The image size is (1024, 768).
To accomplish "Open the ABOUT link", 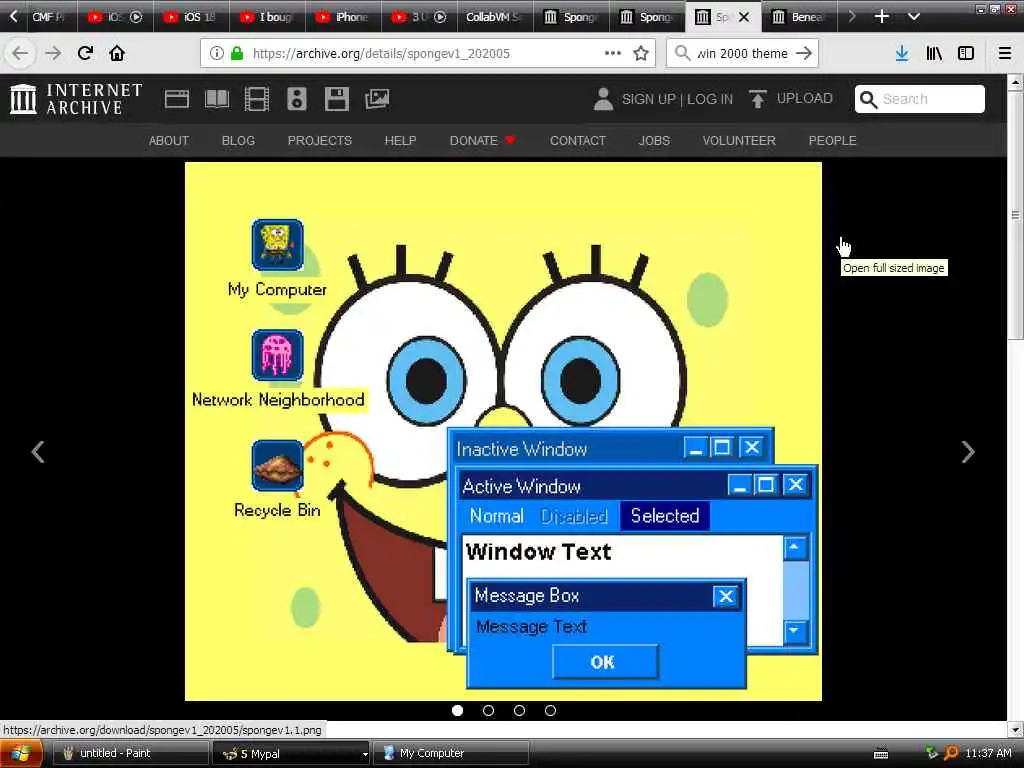I will point(168,140).
